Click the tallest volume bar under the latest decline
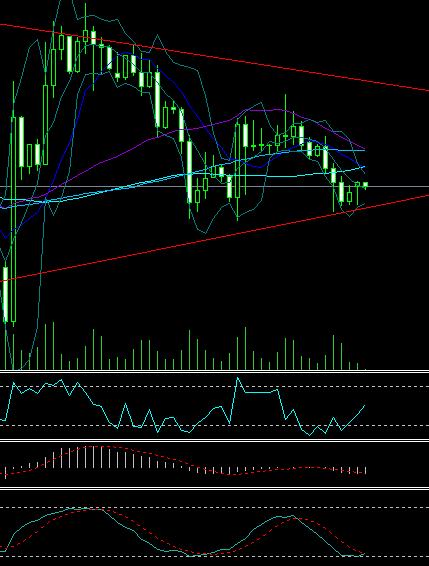 pos(333,352)
